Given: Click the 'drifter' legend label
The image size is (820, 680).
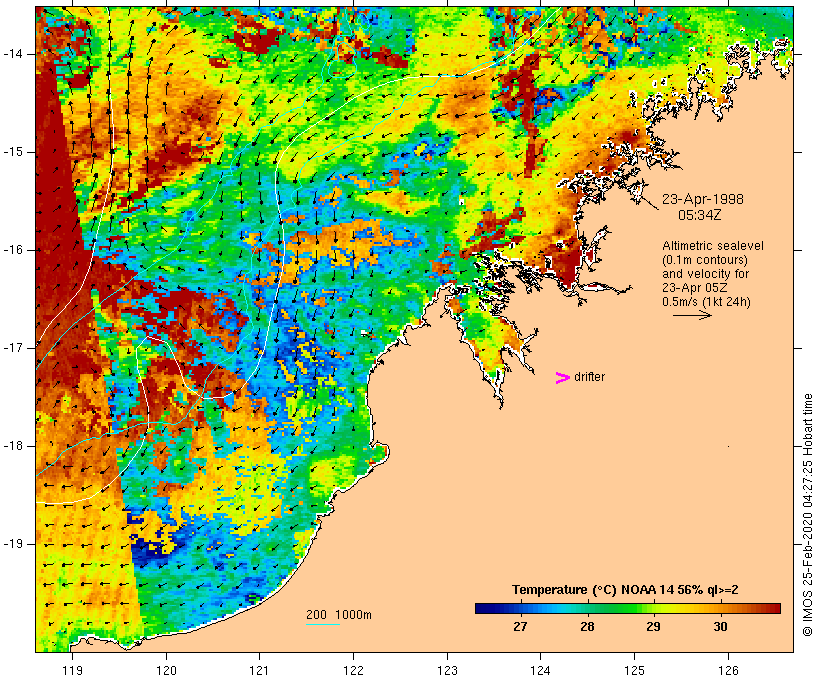Looking at the screenshot, I should [589, 377].
